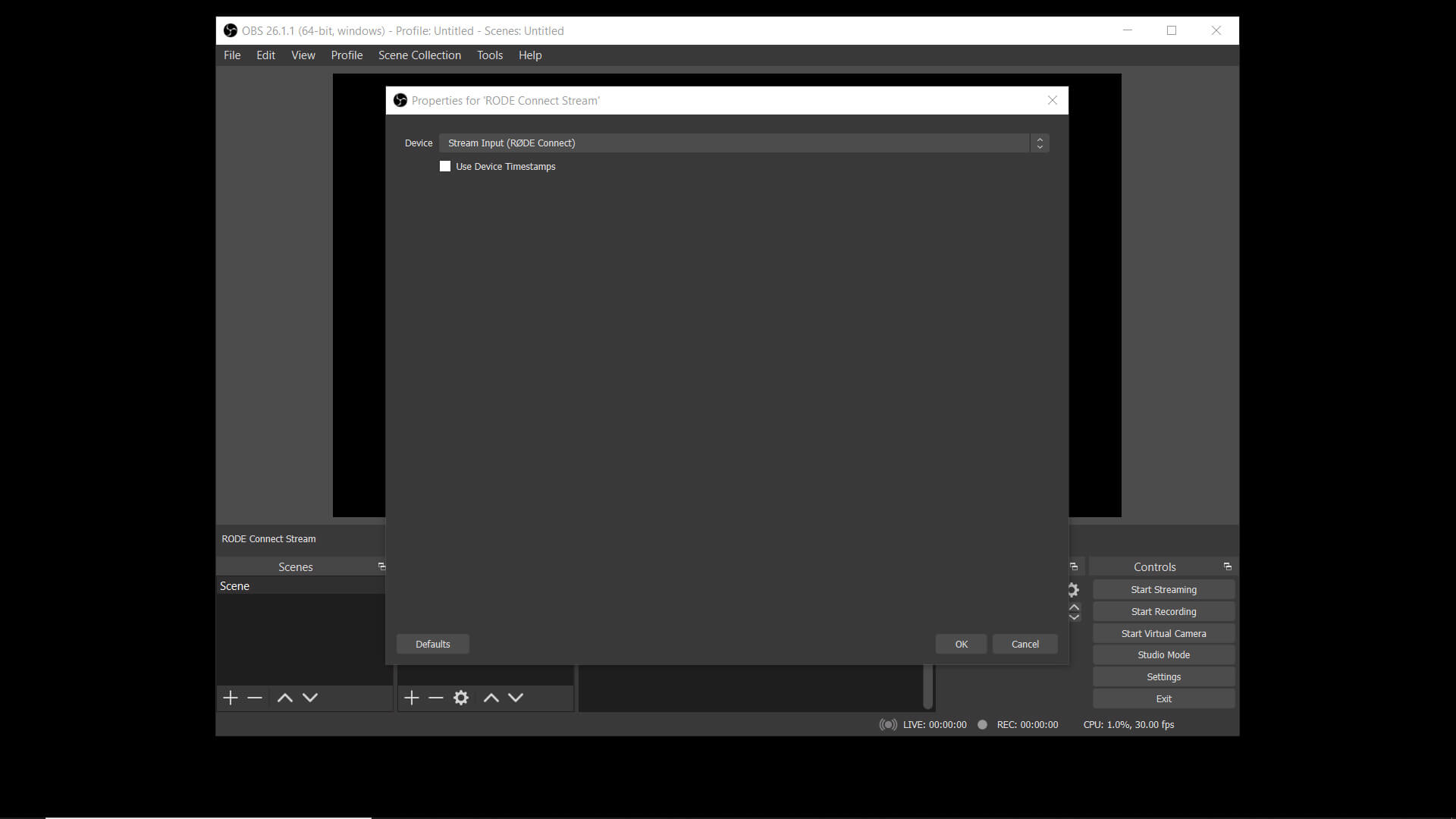This screenshot has width=1456, height=819.
Task: Open the Scene Collection menu
Action: (x=419, y=55)
